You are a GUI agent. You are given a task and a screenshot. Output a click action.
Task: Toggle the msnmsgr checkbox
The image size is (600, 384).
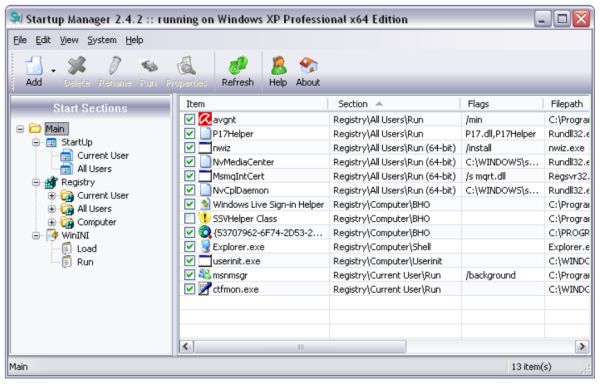click(x=189, y=275)
